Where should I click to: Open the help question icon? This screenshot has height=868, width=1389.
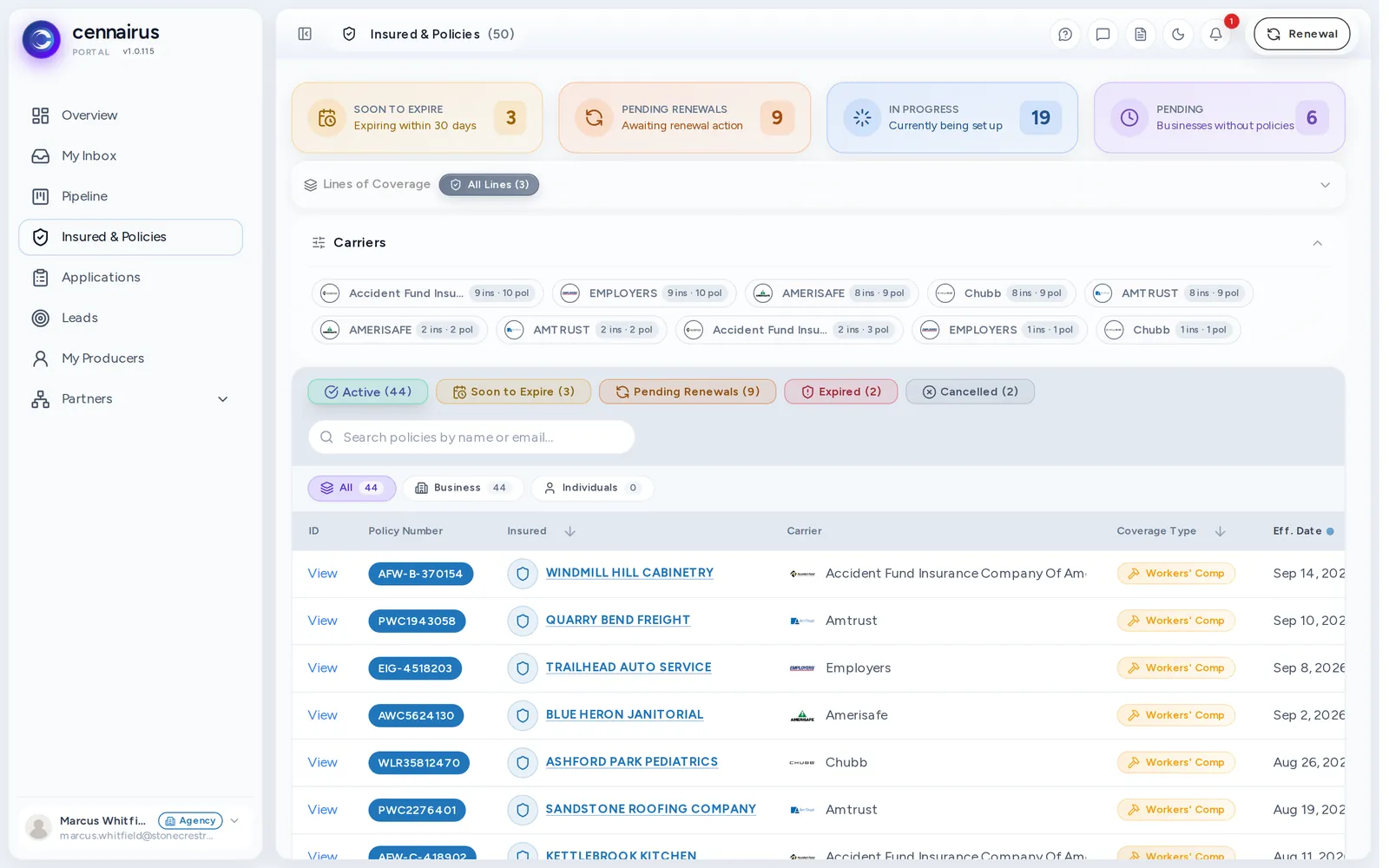click(1065, 35)
